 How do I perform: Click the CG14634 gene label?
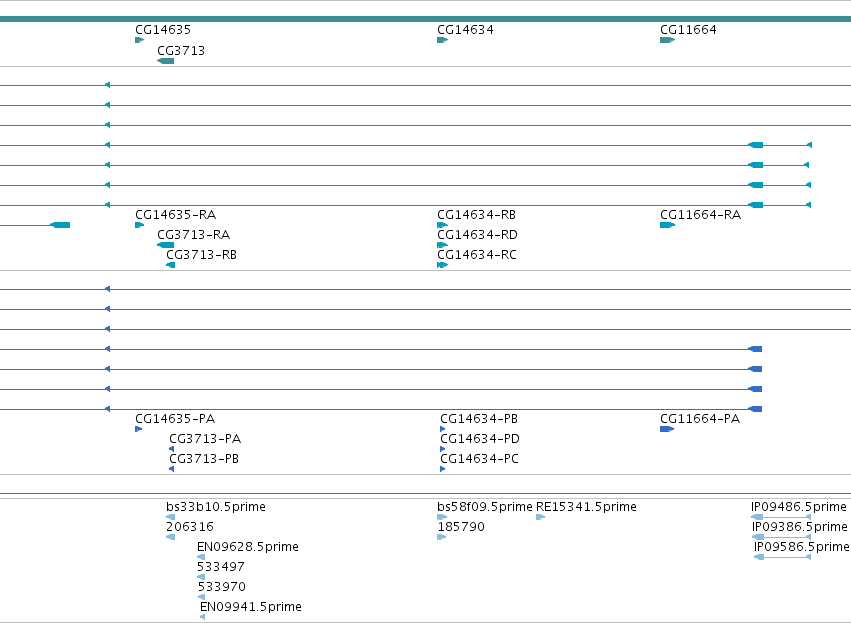coord(465,29)
